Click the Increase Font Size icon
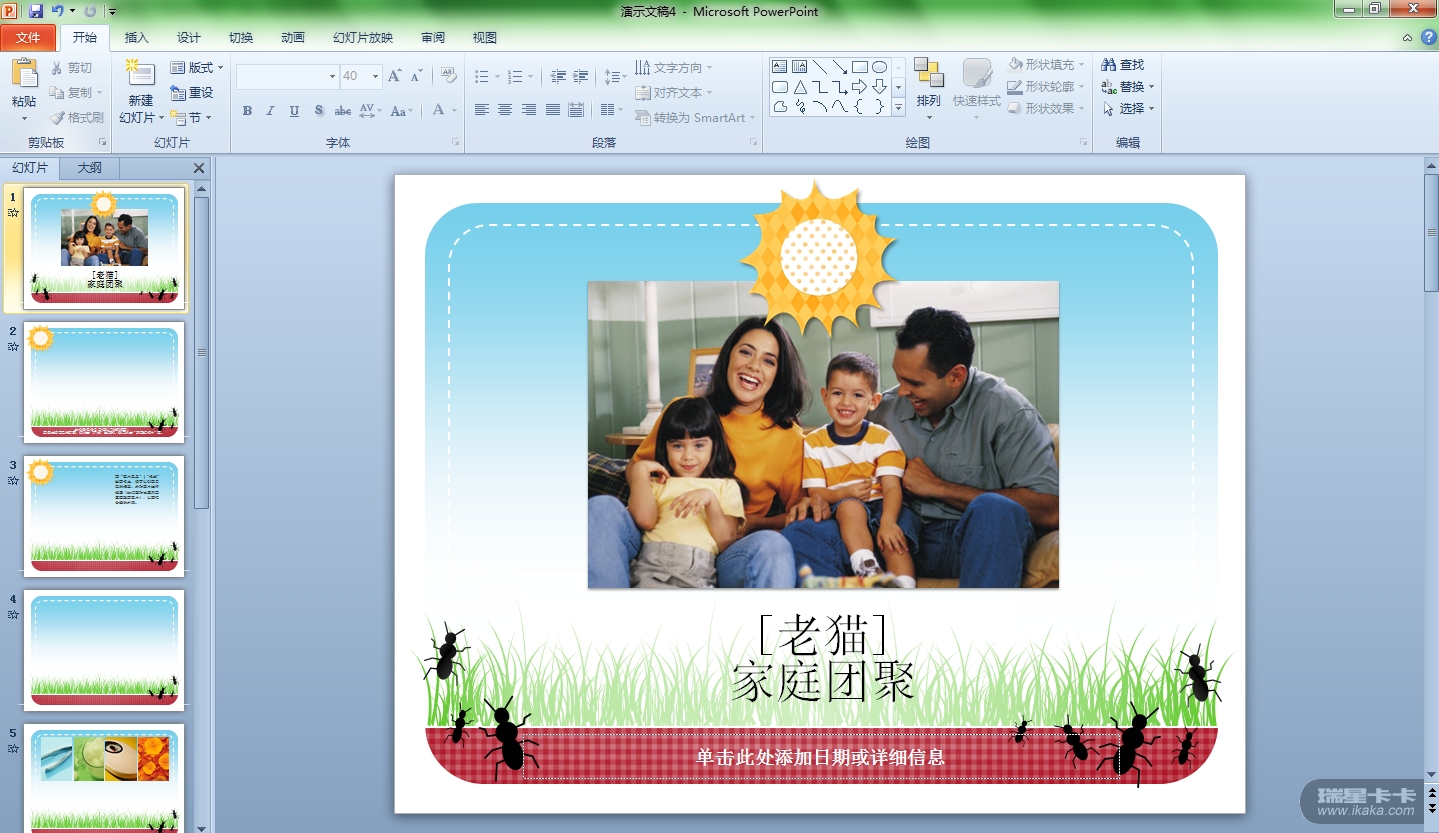Screen dimensions: 1439x833 [395, 76]
